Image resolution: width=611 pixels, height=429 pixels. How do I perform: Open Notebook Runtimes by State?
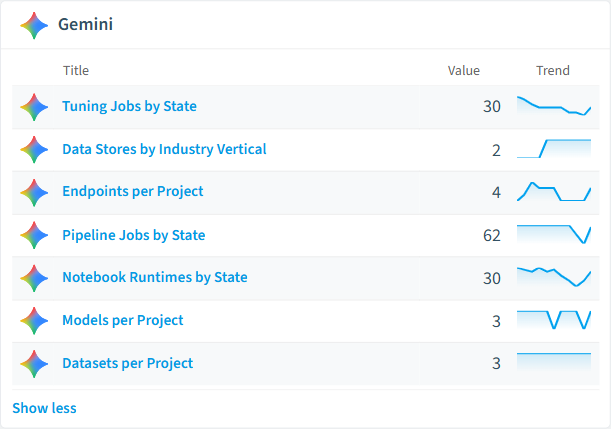pyautogui.click(x=155, y=277)
